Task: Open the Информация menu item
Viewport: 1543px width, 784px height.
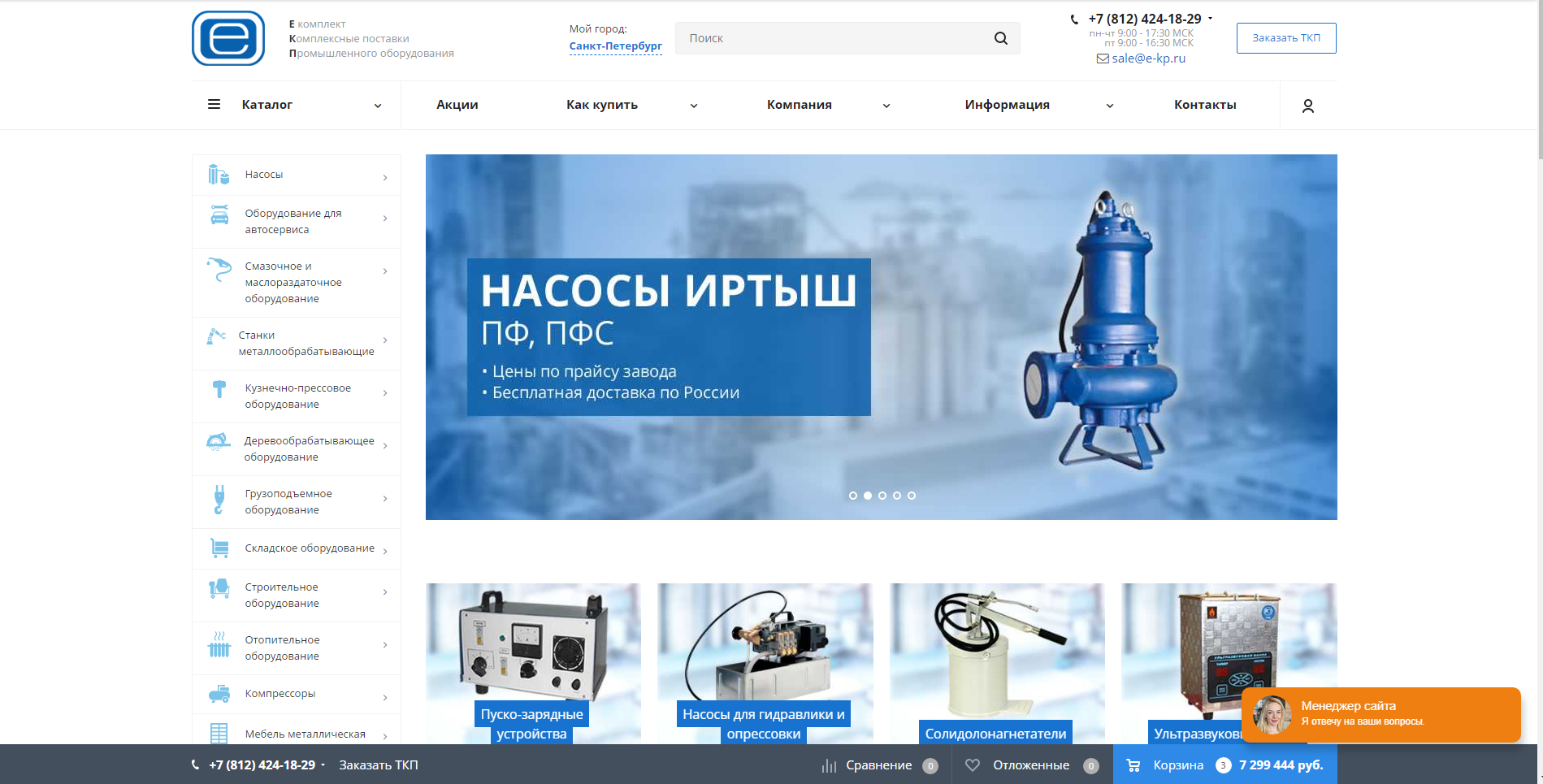Action: coord(1008,105)
